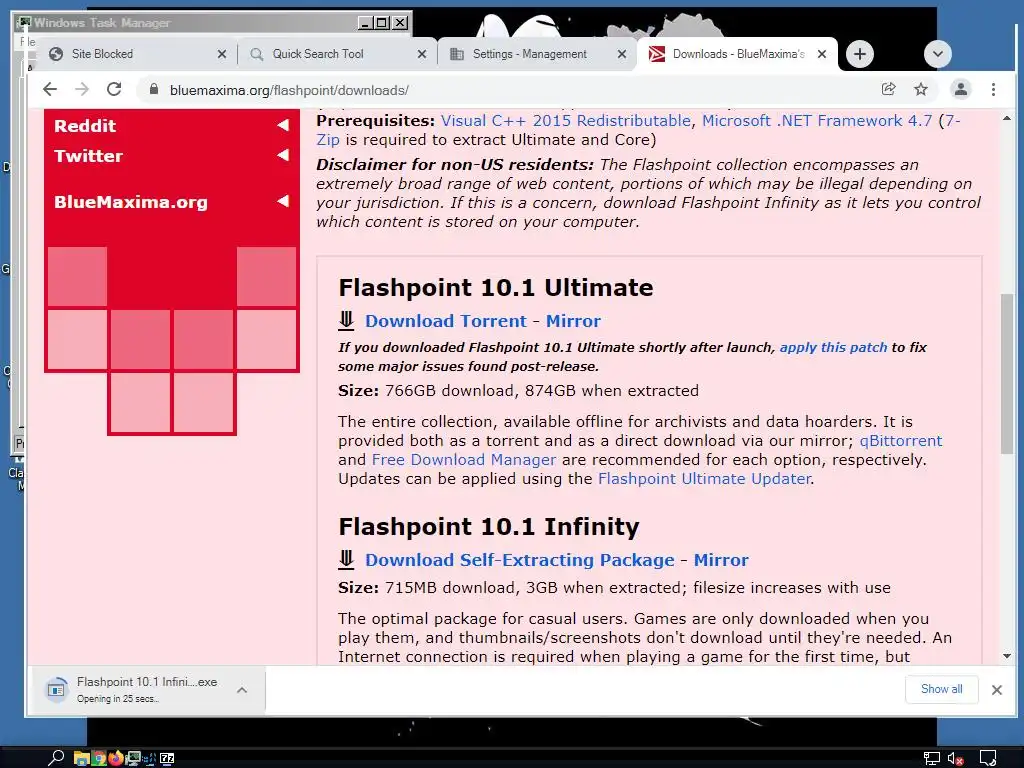Open the tab search dropdown
The image size is (1024, 768).
click(x=937, y=54)
